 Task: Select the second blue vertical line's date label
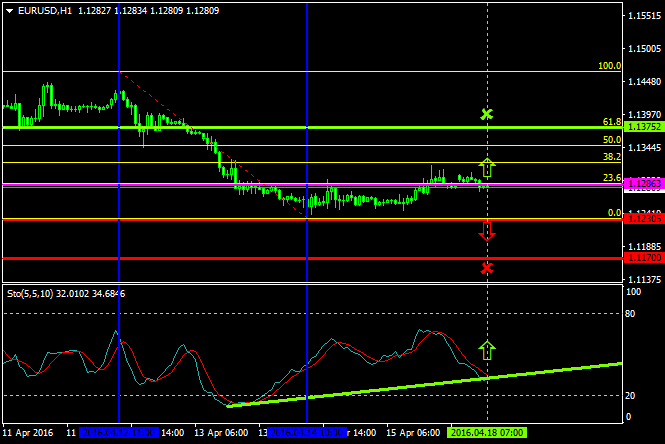tap(305, 433)
